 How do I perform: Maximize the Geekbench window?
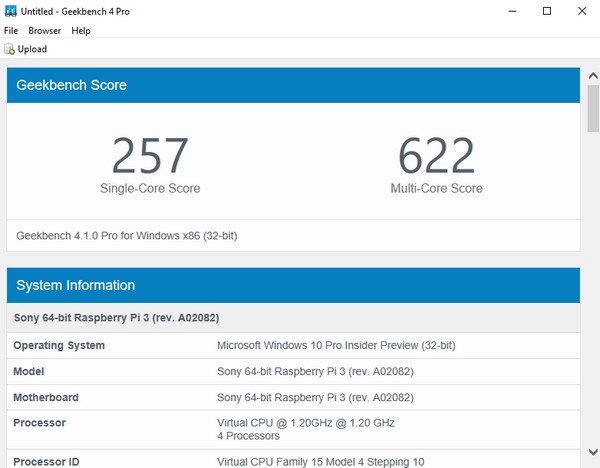pyautogui.click(x=547, y=11)
